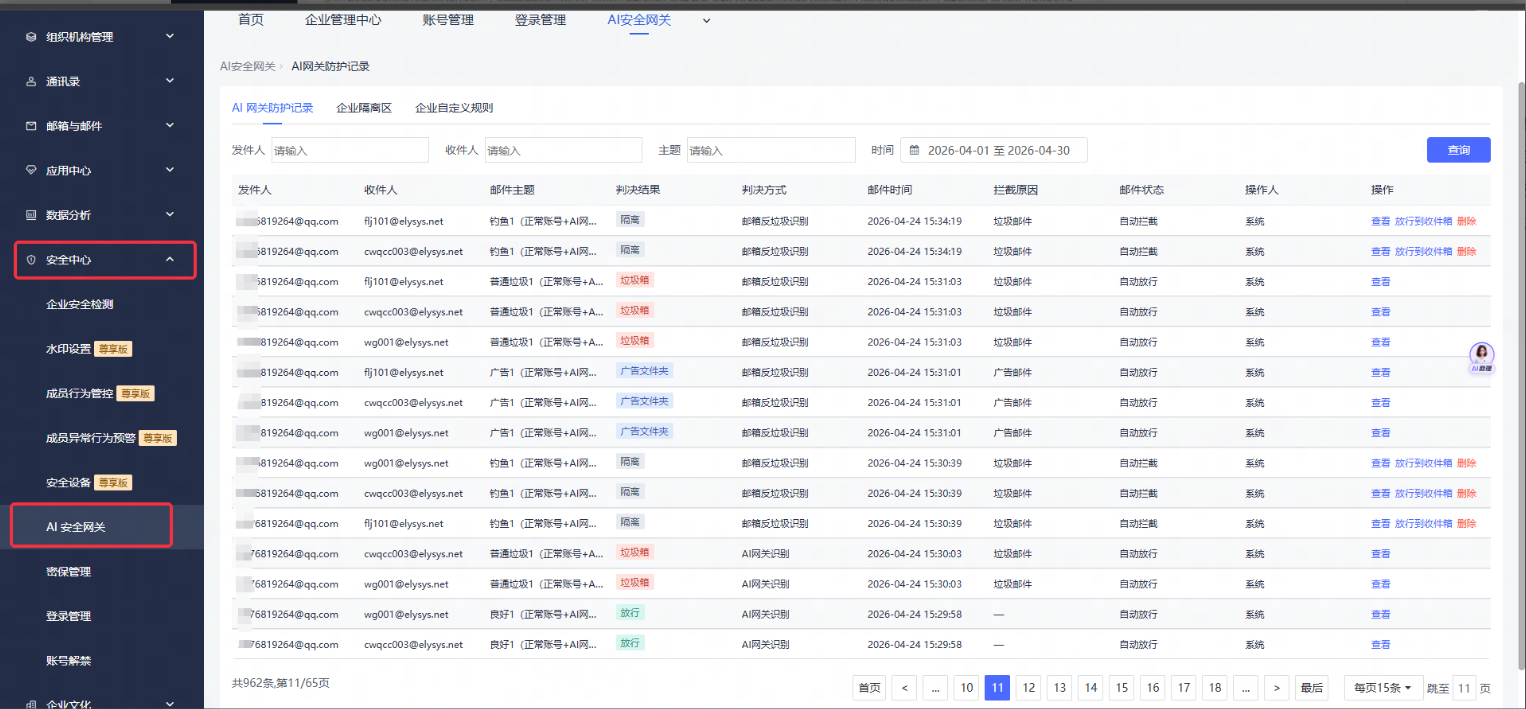This screenshot has height=709, width=1526.
Task: Expand the 邮箱与邮件 chevron
Action: point(170,125)
